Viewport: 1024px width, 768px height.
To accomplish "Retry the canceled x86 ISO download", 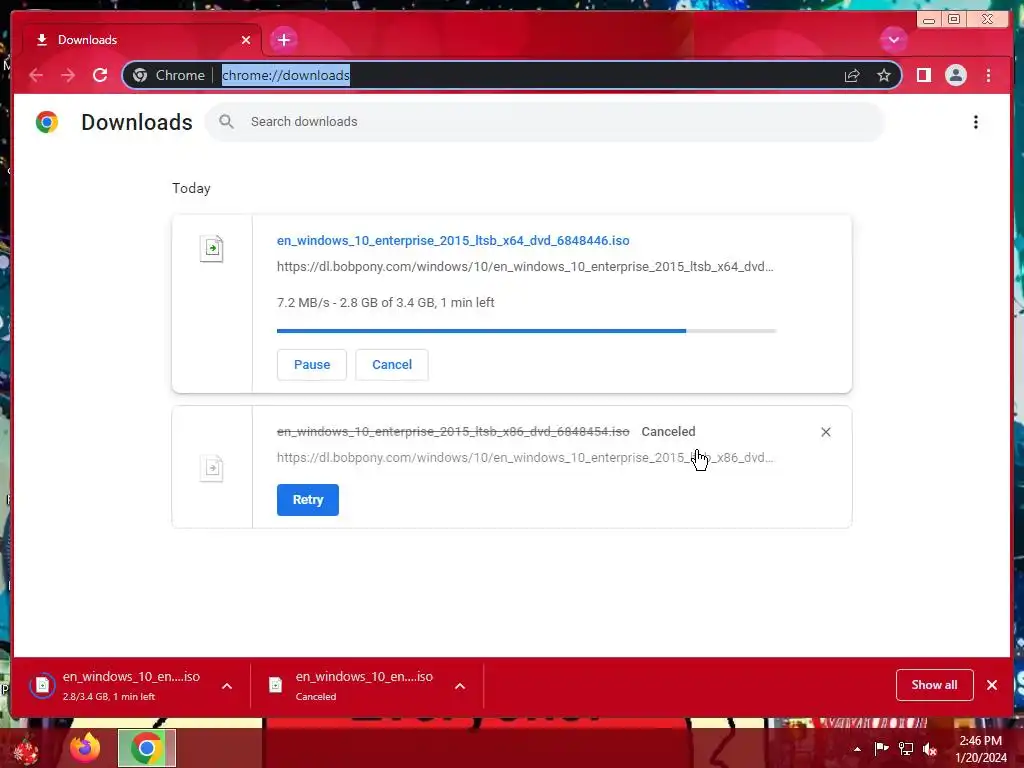I will pyautogui.click(x=308, y=500).
